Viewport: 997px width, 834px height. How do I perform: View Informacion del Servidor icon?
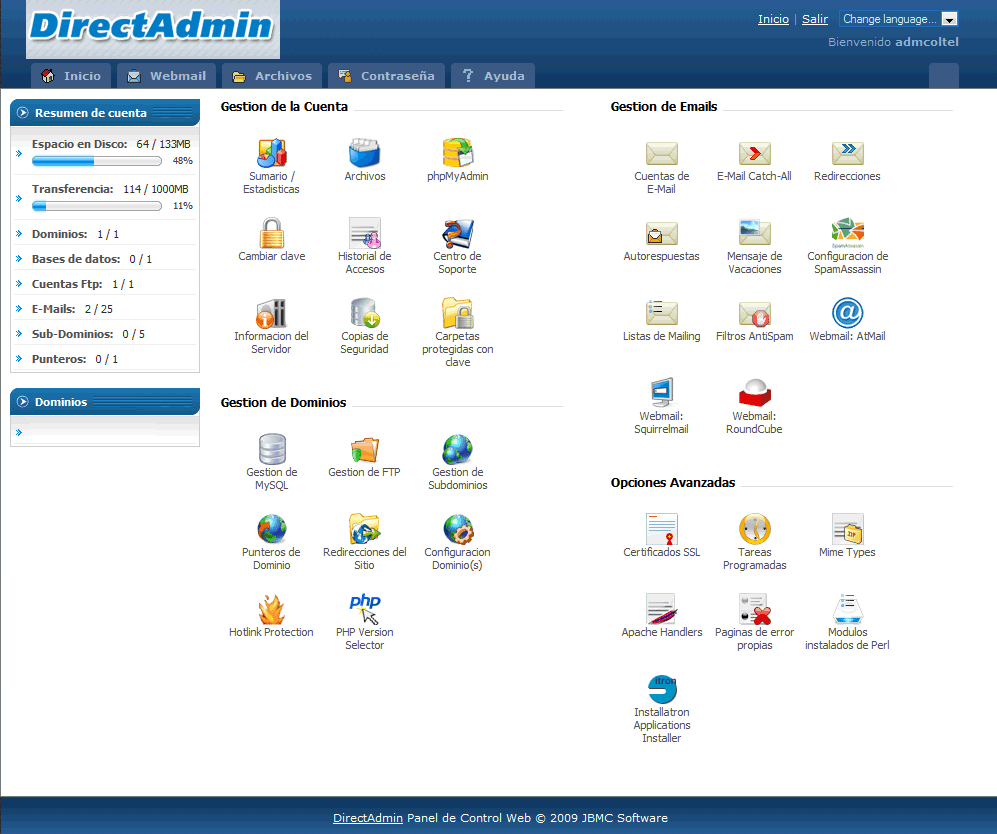(x=272, y=313)
